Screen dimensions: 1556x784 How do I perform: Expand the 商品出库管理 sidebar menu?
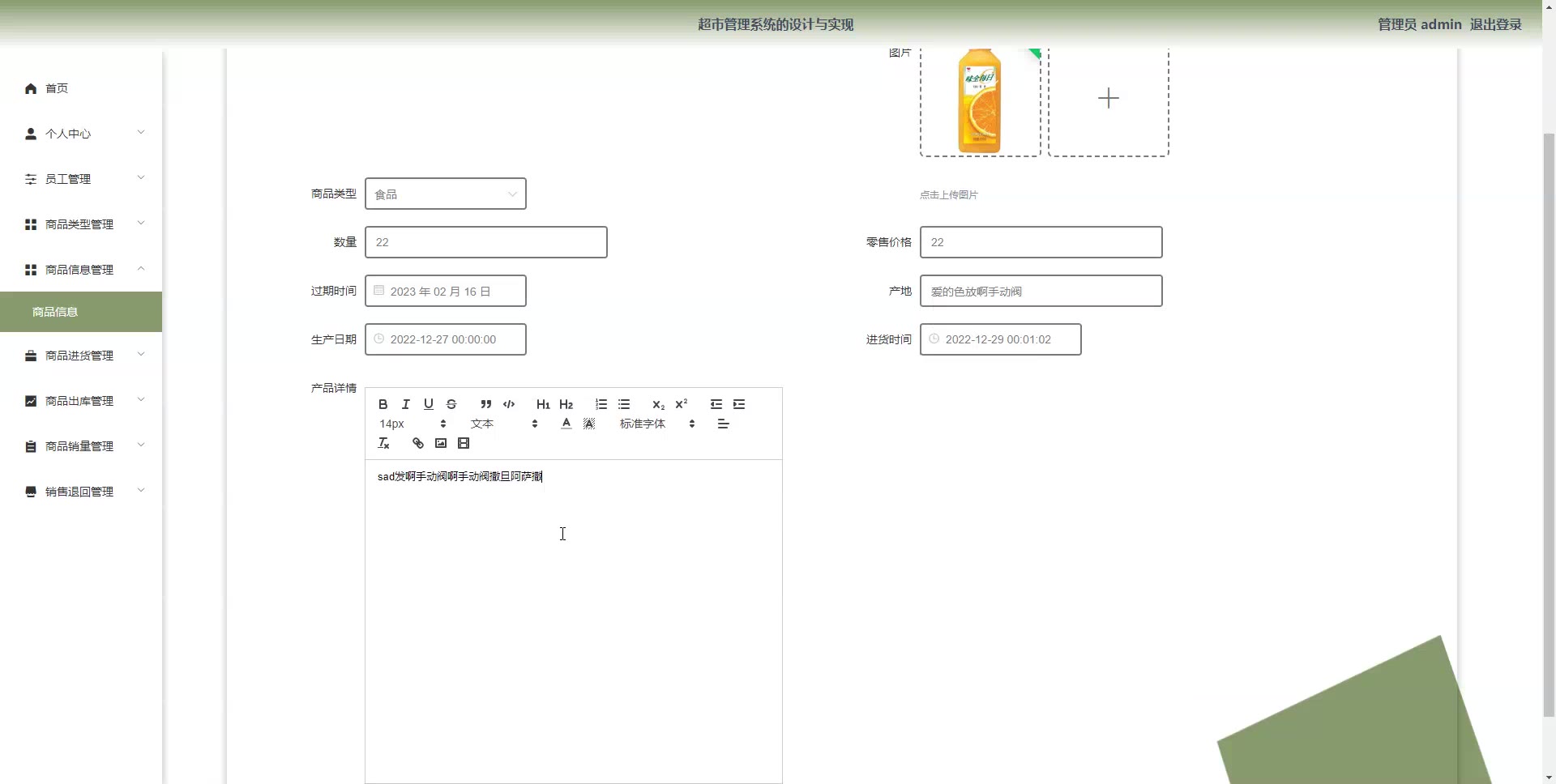[x=81, y=401]
